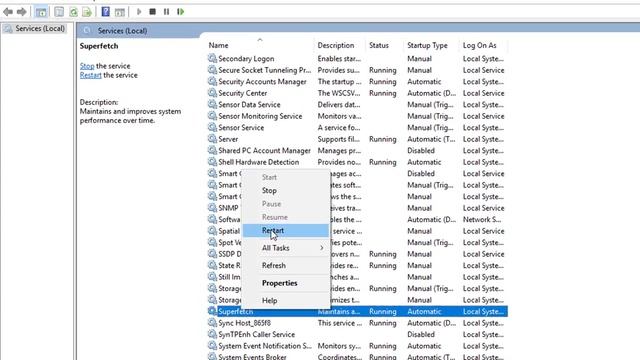Choose Stop from the context menu

269,191
